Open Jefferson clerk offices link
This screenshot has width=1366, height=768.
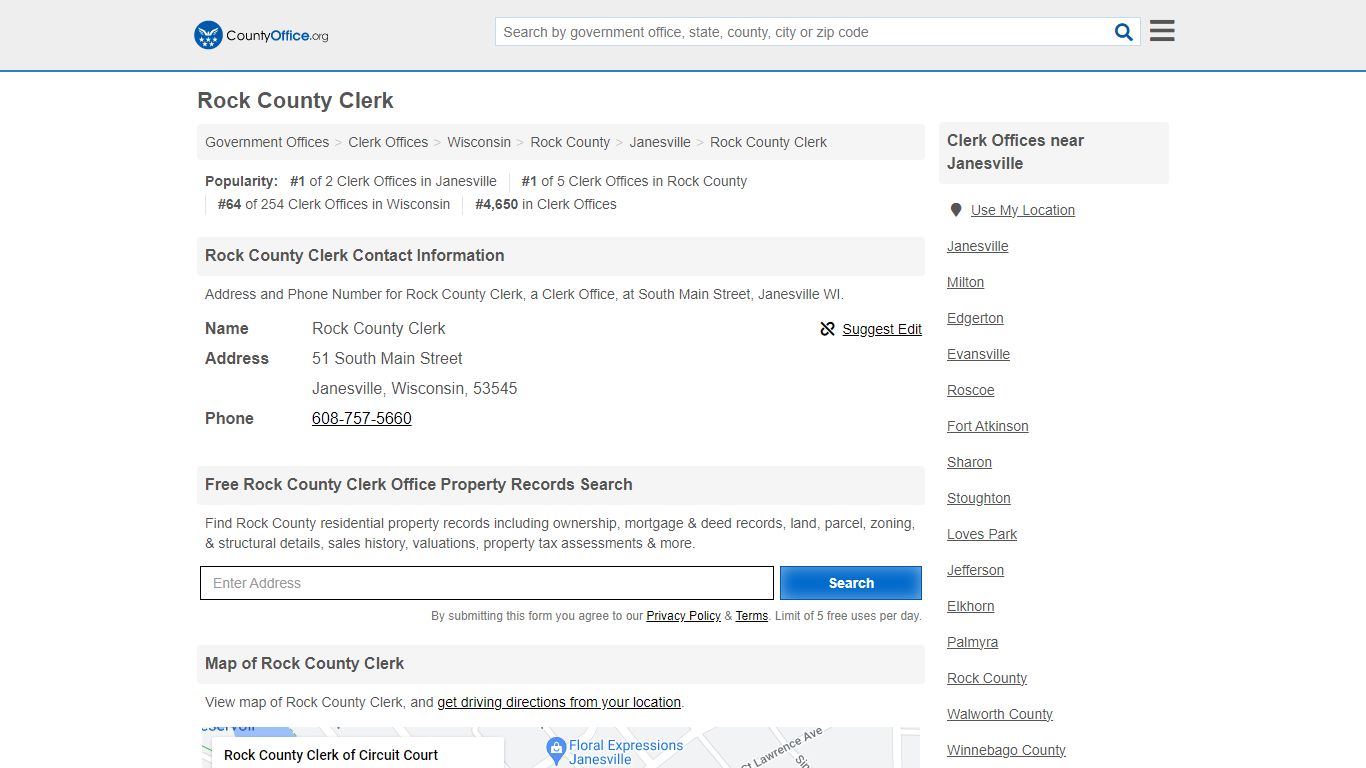pyautogui.click(x=976, y=570)
